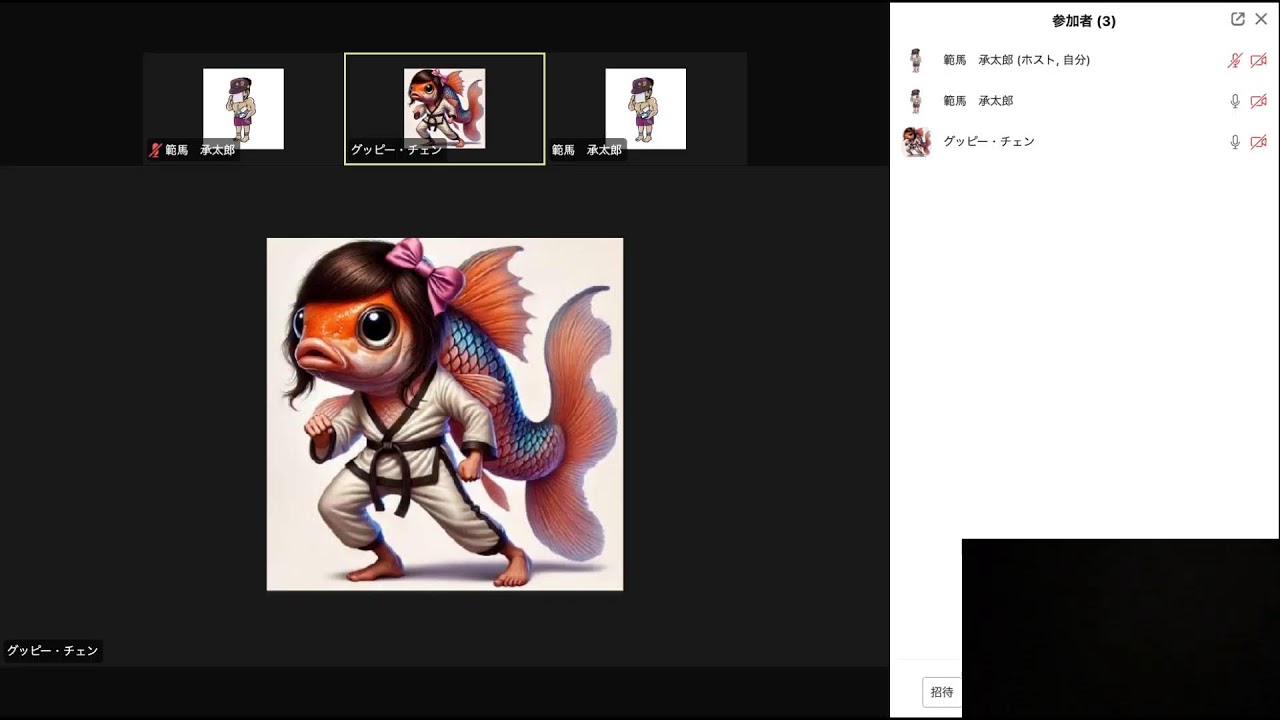Select the highlighted グッピー・チェン video thumbnail

pos(444,108)
